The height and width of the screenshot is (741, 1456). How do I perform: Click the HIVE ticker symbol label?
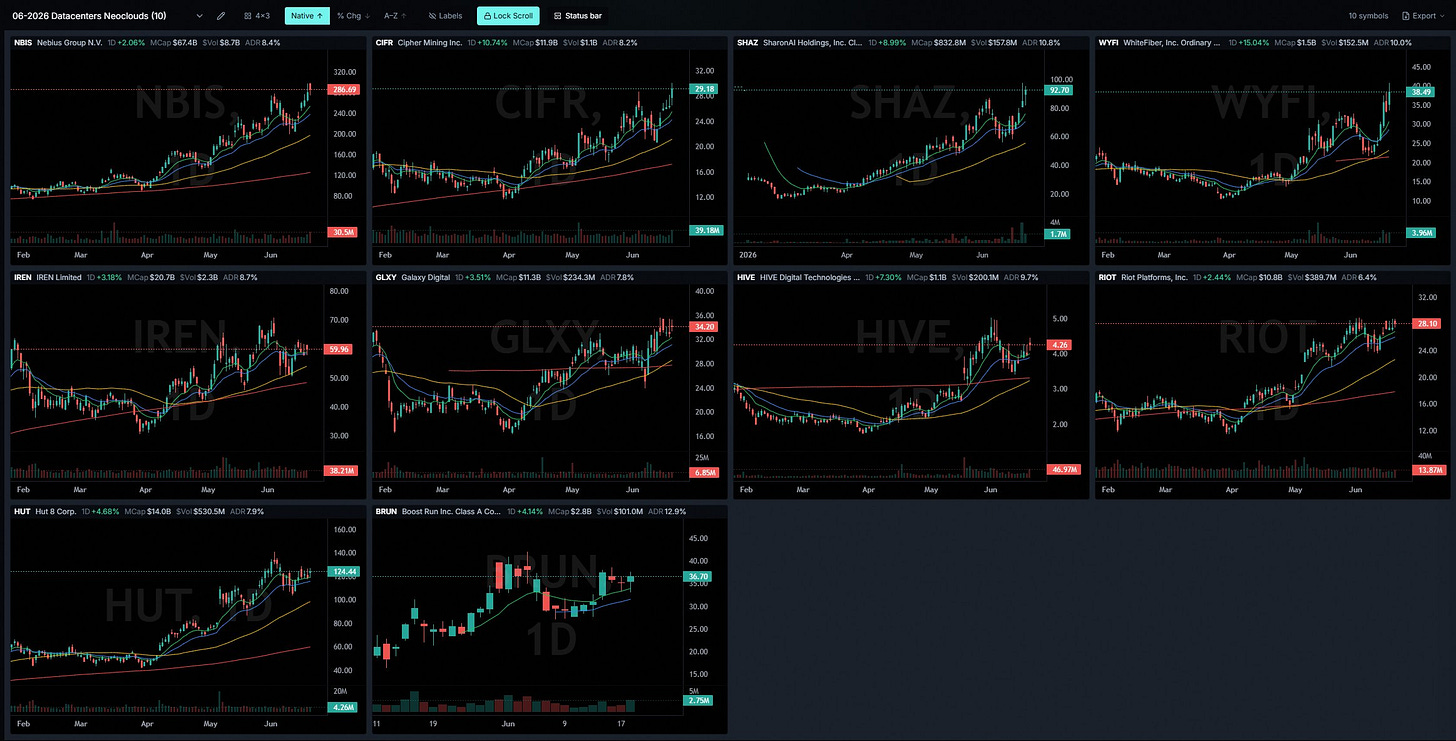(746, 276)
